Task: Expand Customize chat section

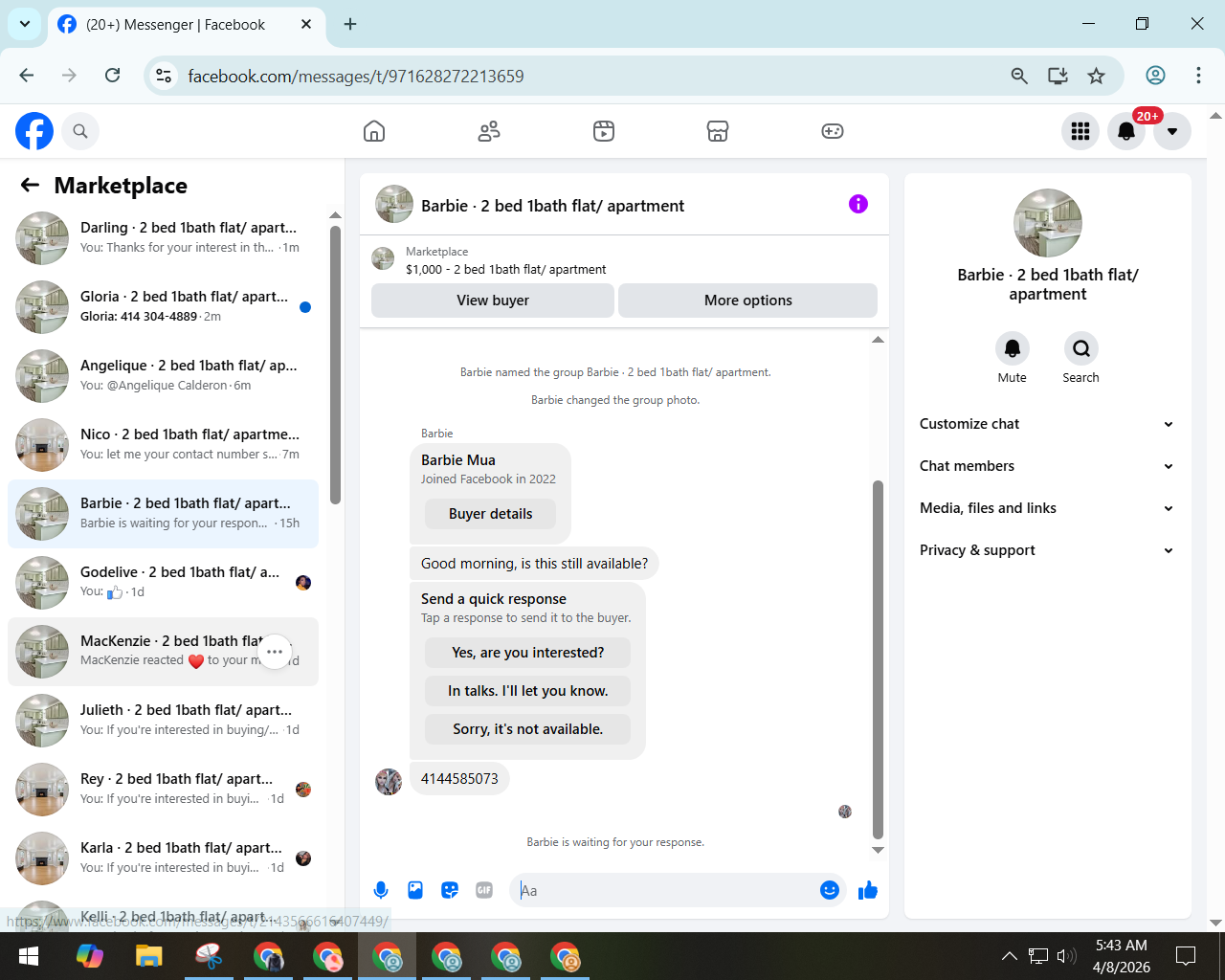Action: click(1047, 424)
